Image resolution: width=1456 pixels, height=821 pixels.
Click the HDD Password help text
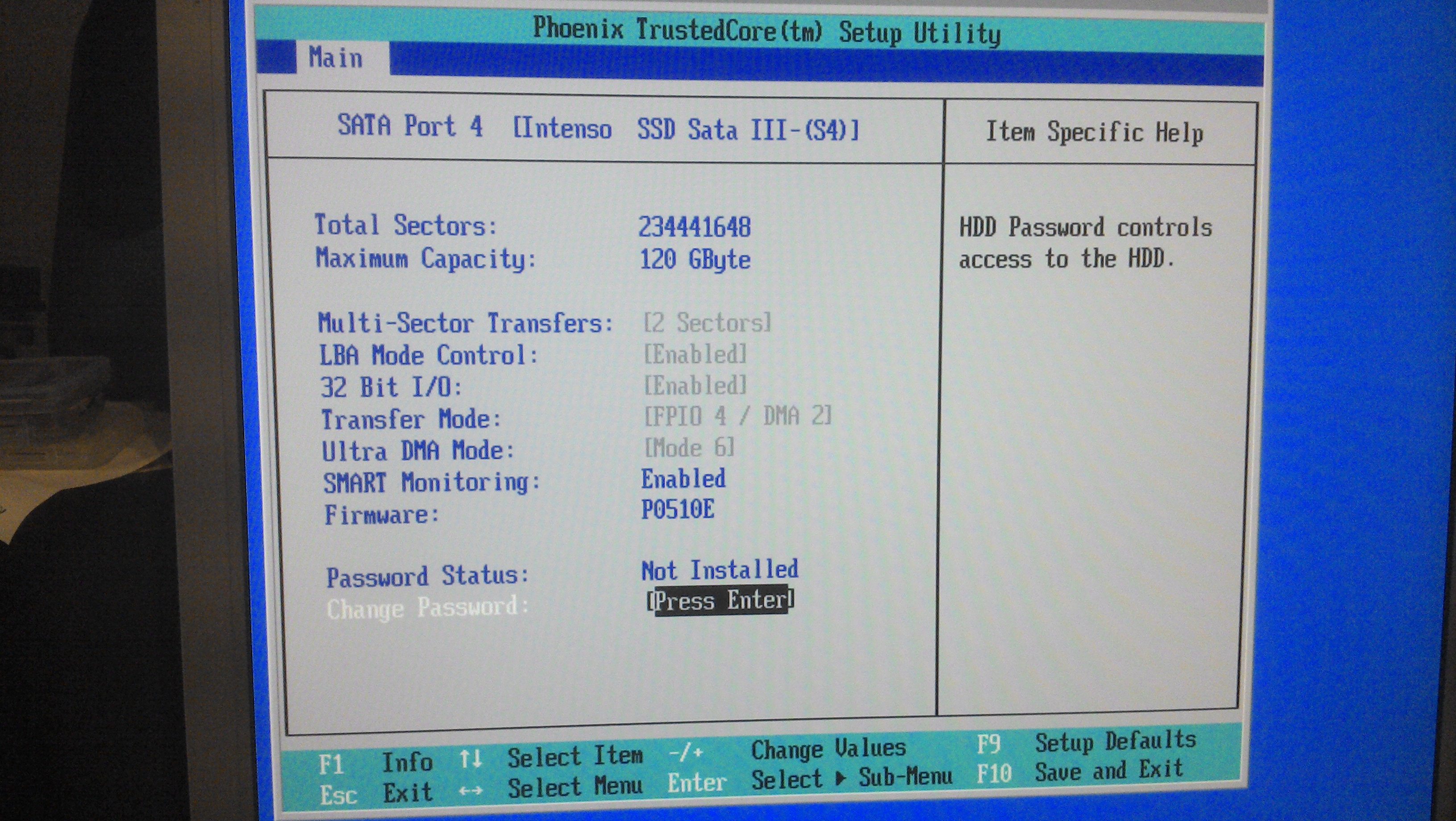(1085, 243)
